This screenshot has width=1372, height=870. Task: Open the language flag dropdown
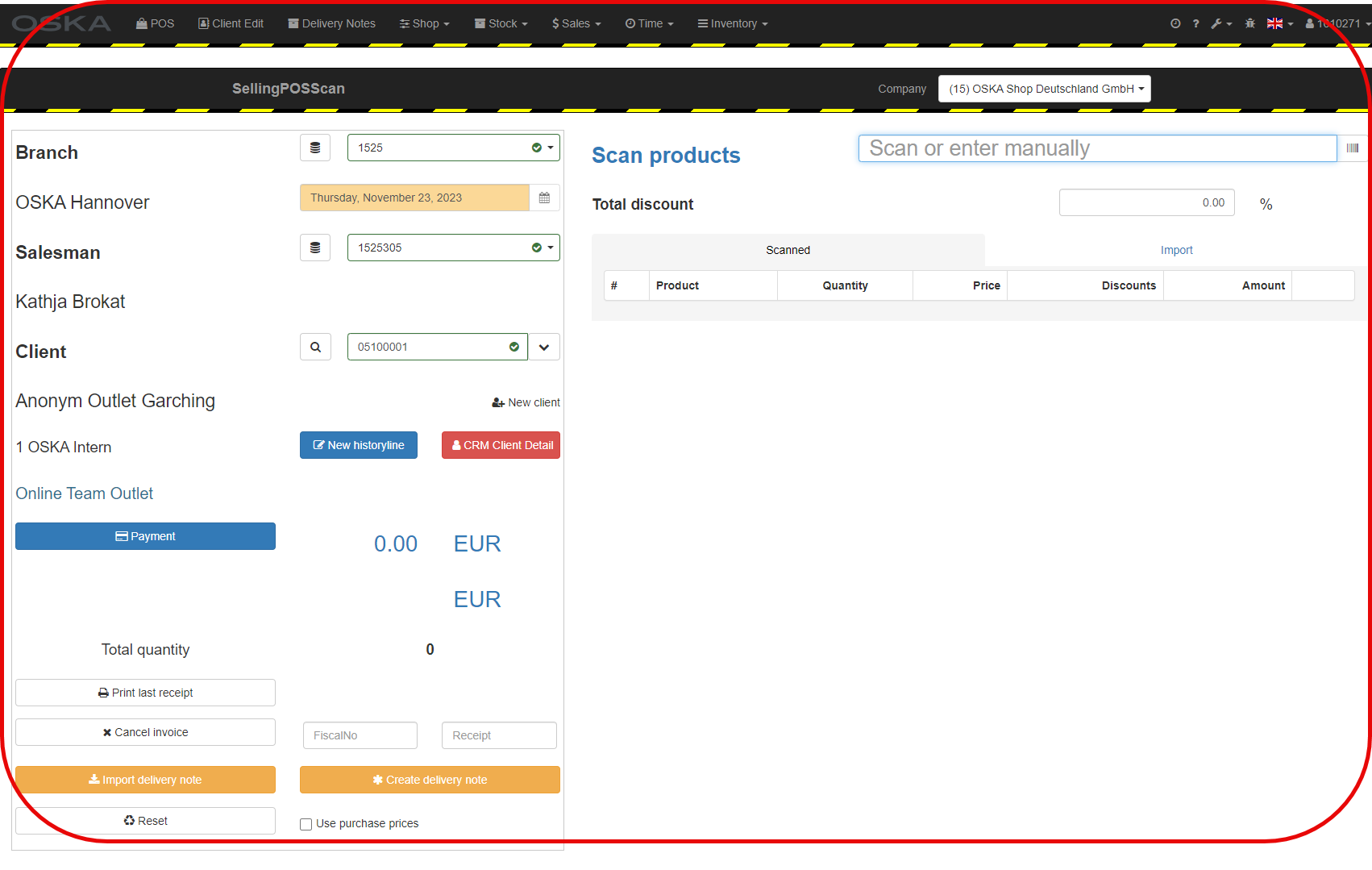pyautogui.click(x=1279, y=23)
